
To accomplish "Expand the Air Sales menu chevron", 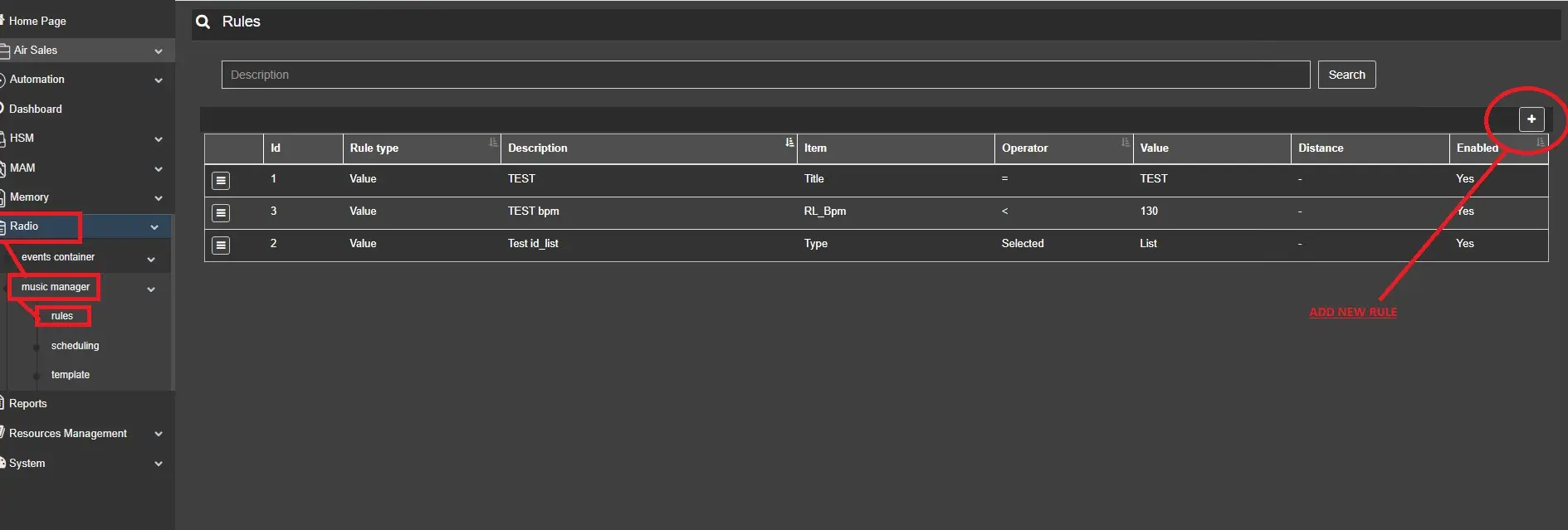I will [159, 51].
